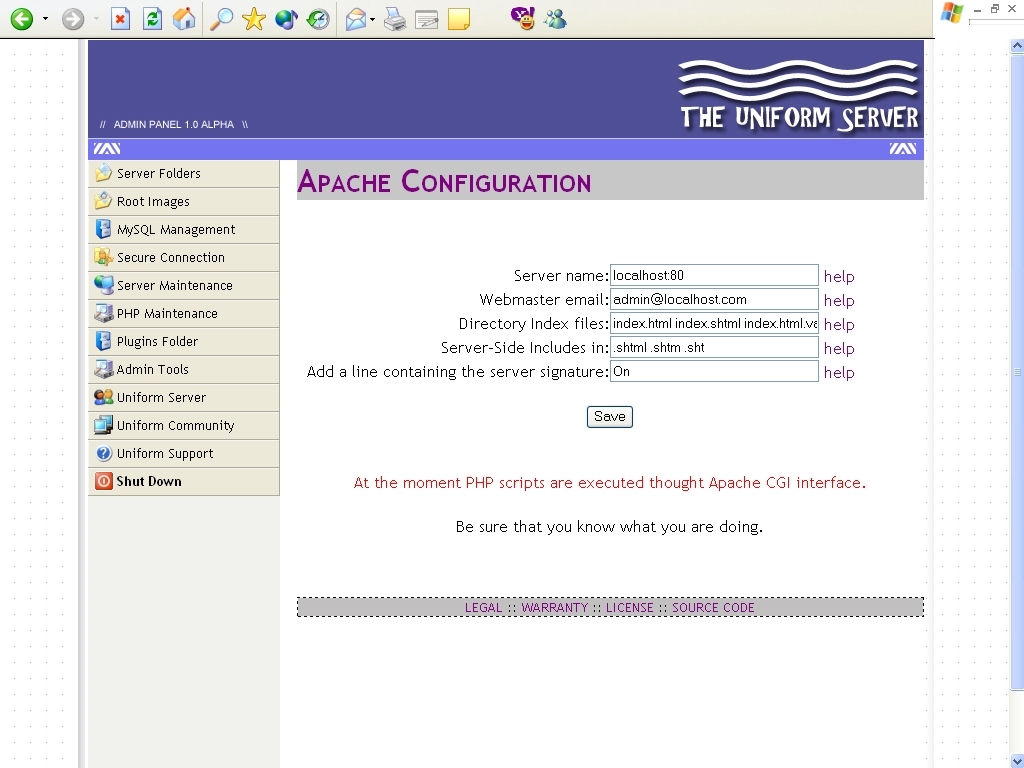1024x768 pixels.
Task: Click the Windows flag logo icon
Action: [952, 14]
